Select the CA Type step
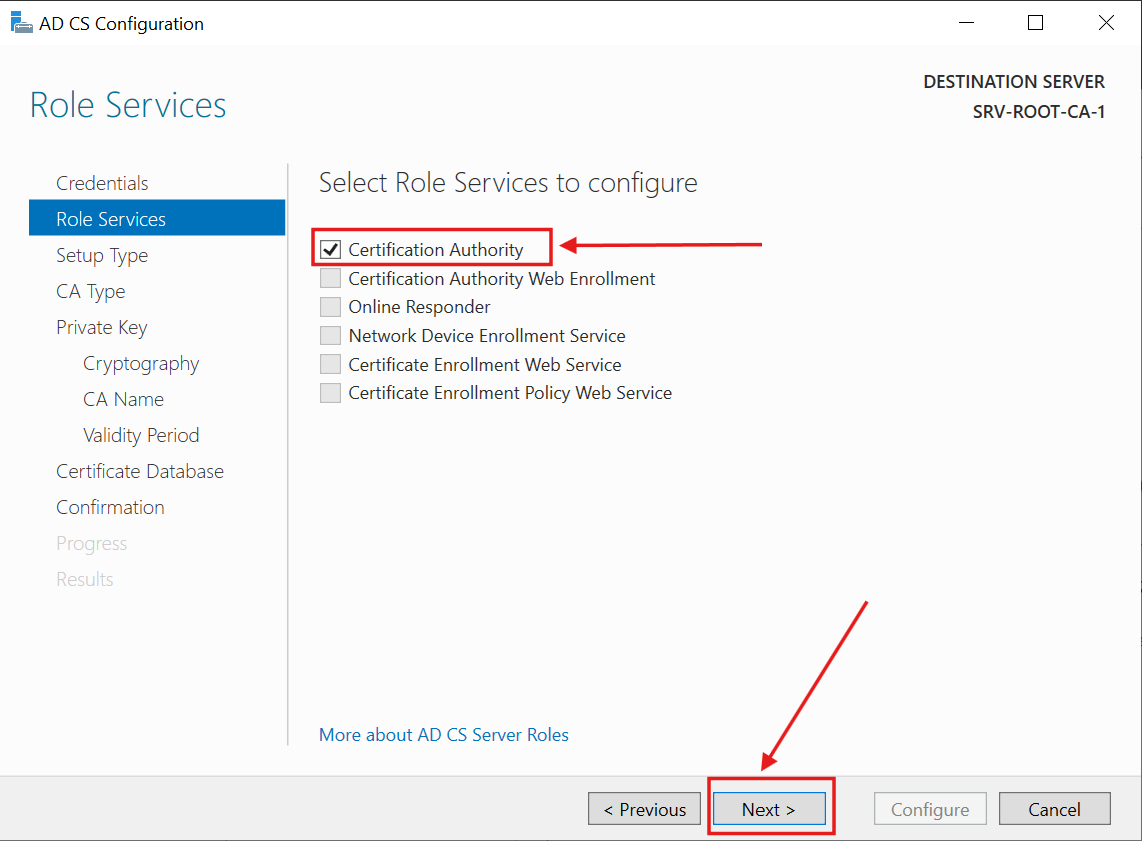Image resolution: width=1142 pixels, height=841 pixels. pyautogui.click(x=90, y=291)
